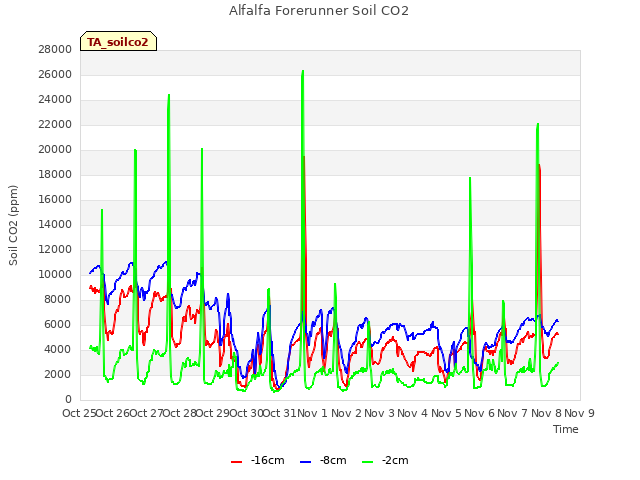This screenshot has width=640, height=480.
Task: Click the chart title Alfalfa Forerunner Soil CO2
Action: coord(318,10)
